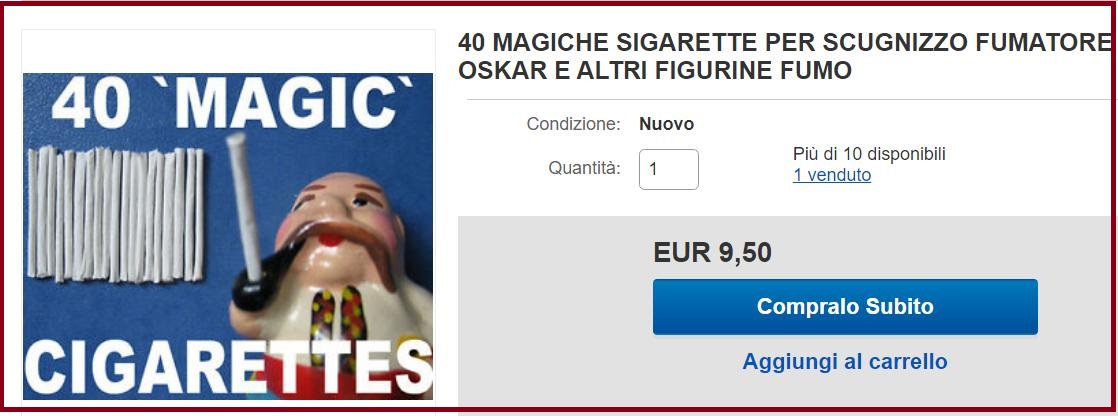Add item via Aggiungi al carrello

(845, 361)
